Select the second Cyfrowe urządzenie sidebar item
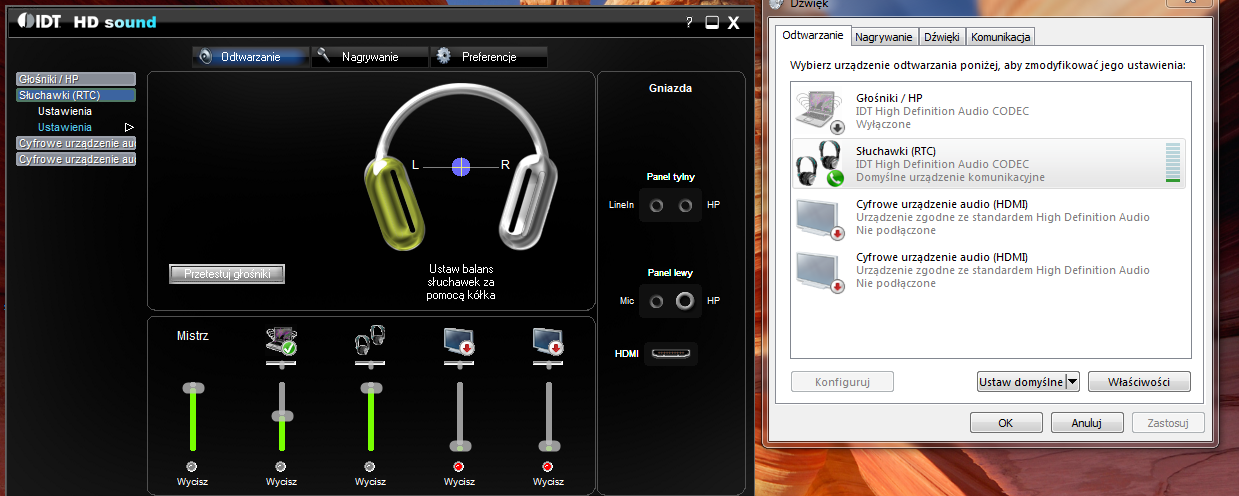This screenshot has width=1239, height=496. pyautogui.click(x=76, y=159)
